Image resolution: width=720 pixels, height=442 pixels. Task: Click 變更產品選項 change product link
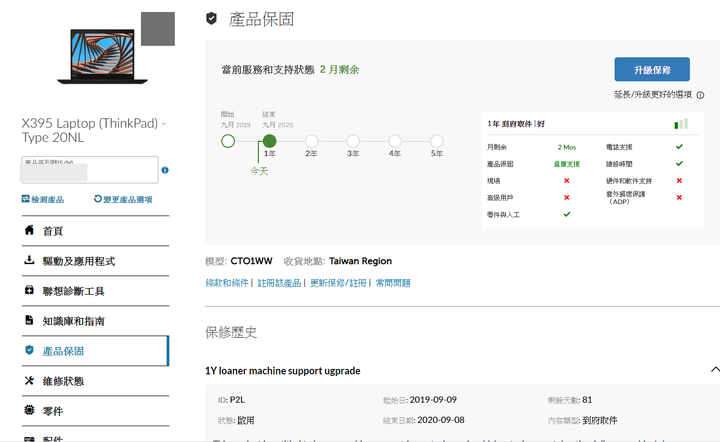click(123, 199)
